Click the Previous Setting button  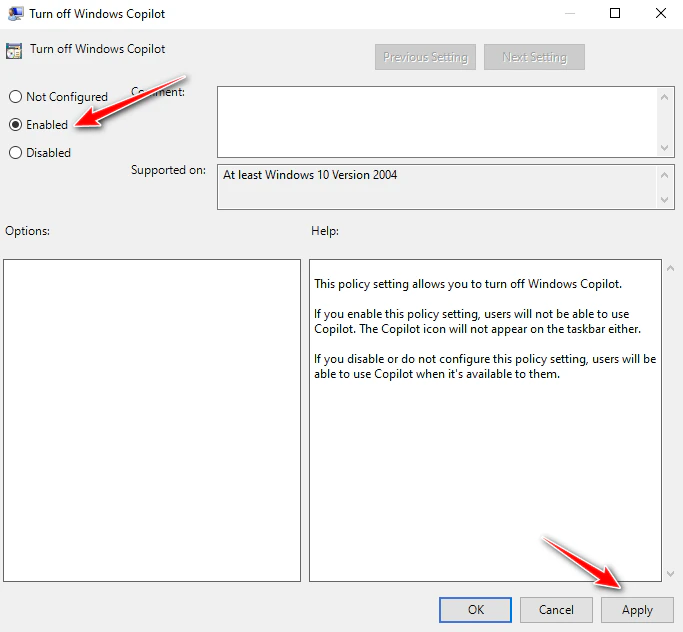(425, 57)
